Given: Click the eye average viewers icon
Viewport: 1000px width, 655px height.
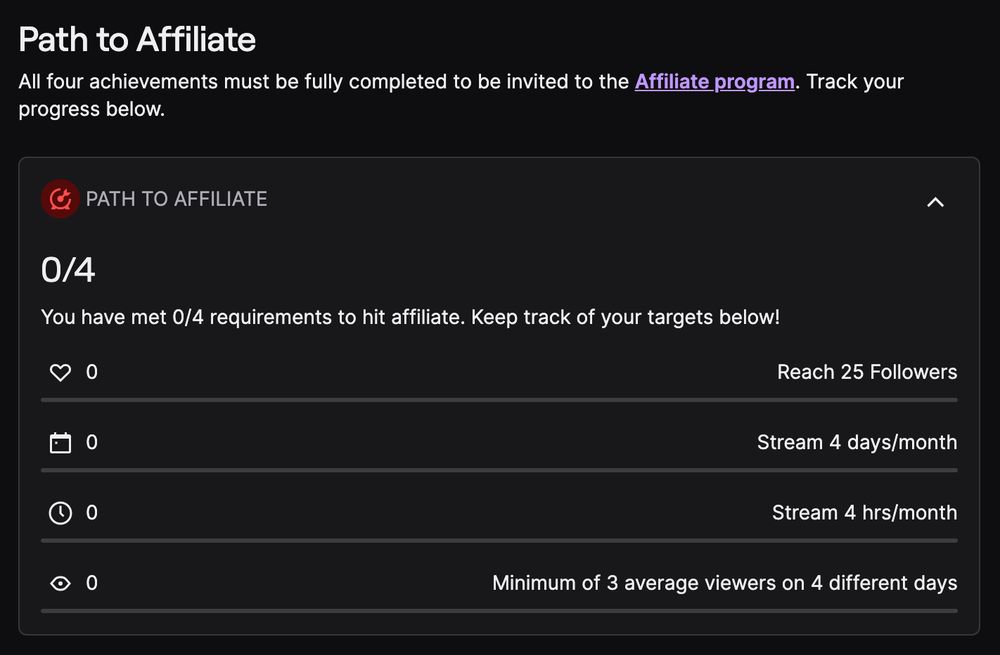Looking at the screenshot, I should click(60, 583).
